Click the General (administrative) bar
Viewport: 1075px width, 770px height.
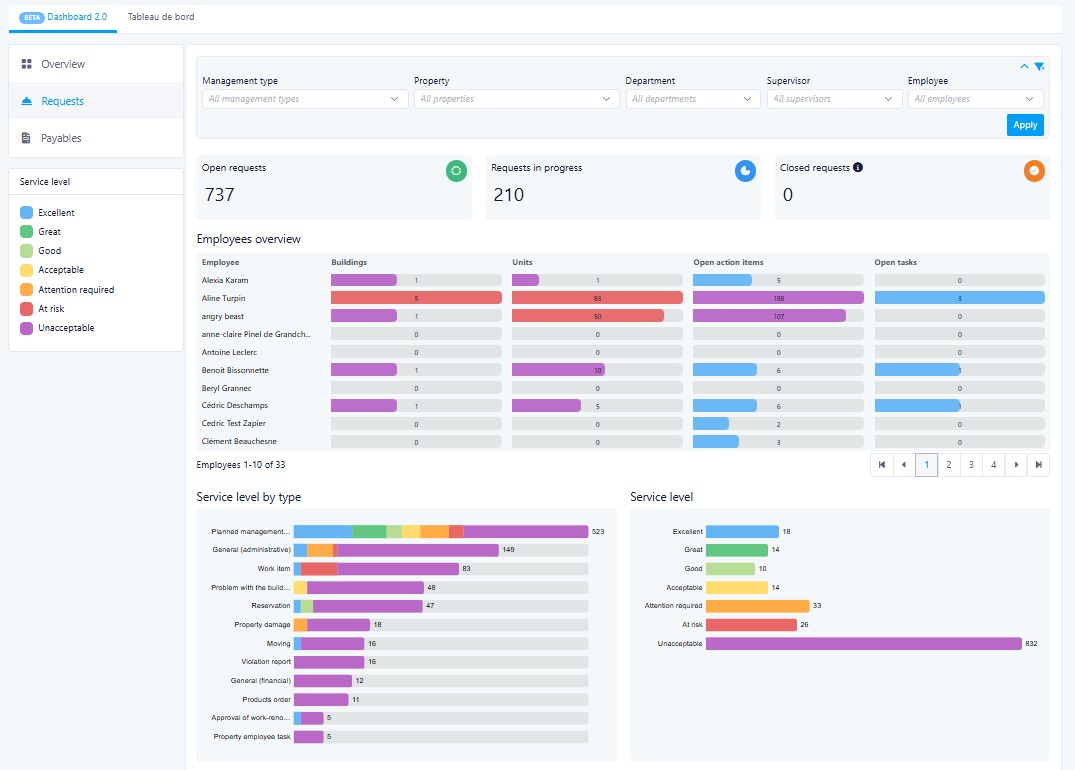pyautogui.click(x=396, y=550)
